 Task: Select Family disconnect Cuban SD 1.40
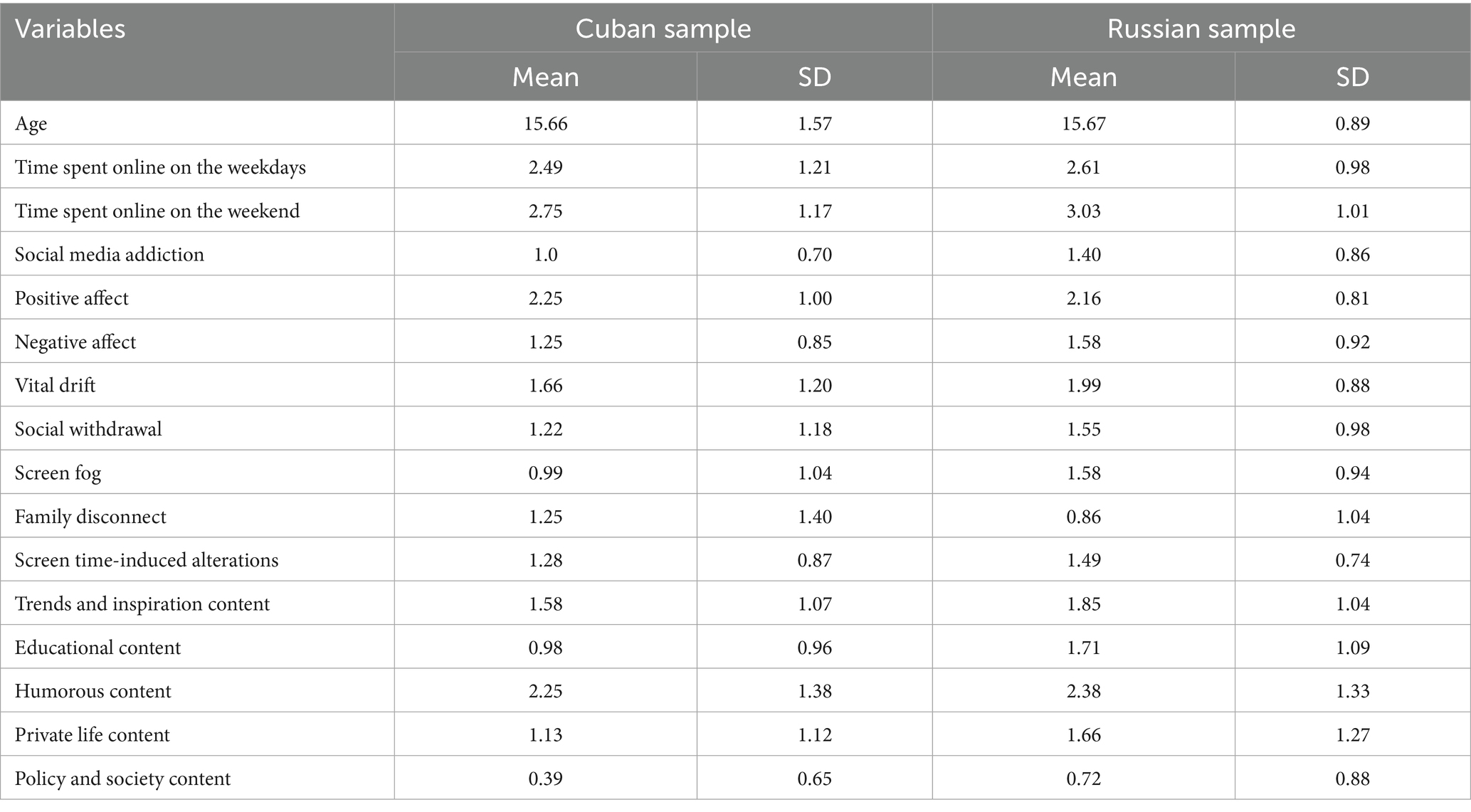(x=814, y=516)
